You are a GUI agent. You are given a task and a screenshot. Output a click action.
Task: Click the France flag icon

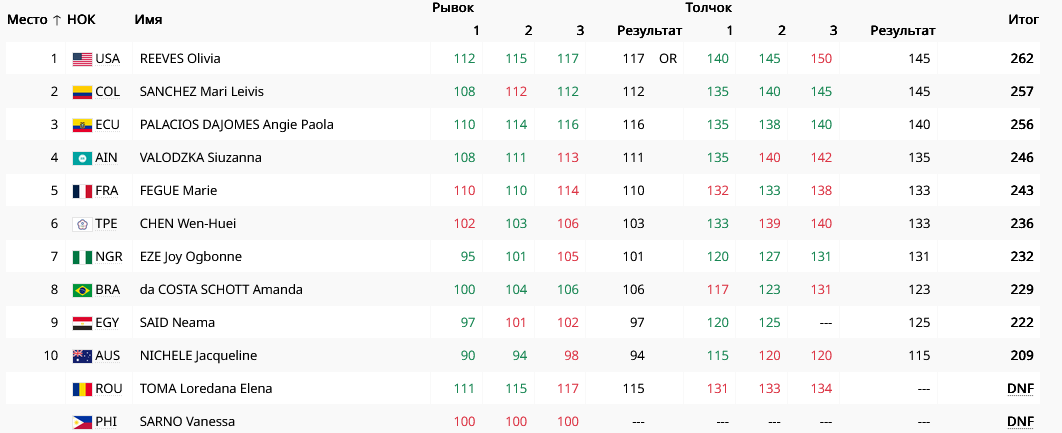click(82, 191)
